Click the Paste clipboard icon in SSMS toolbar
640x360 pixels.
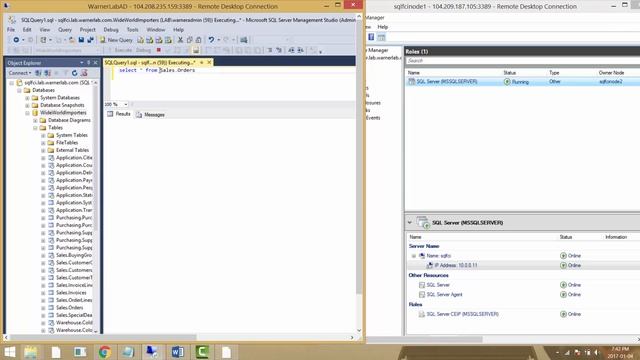coord(198,40)
